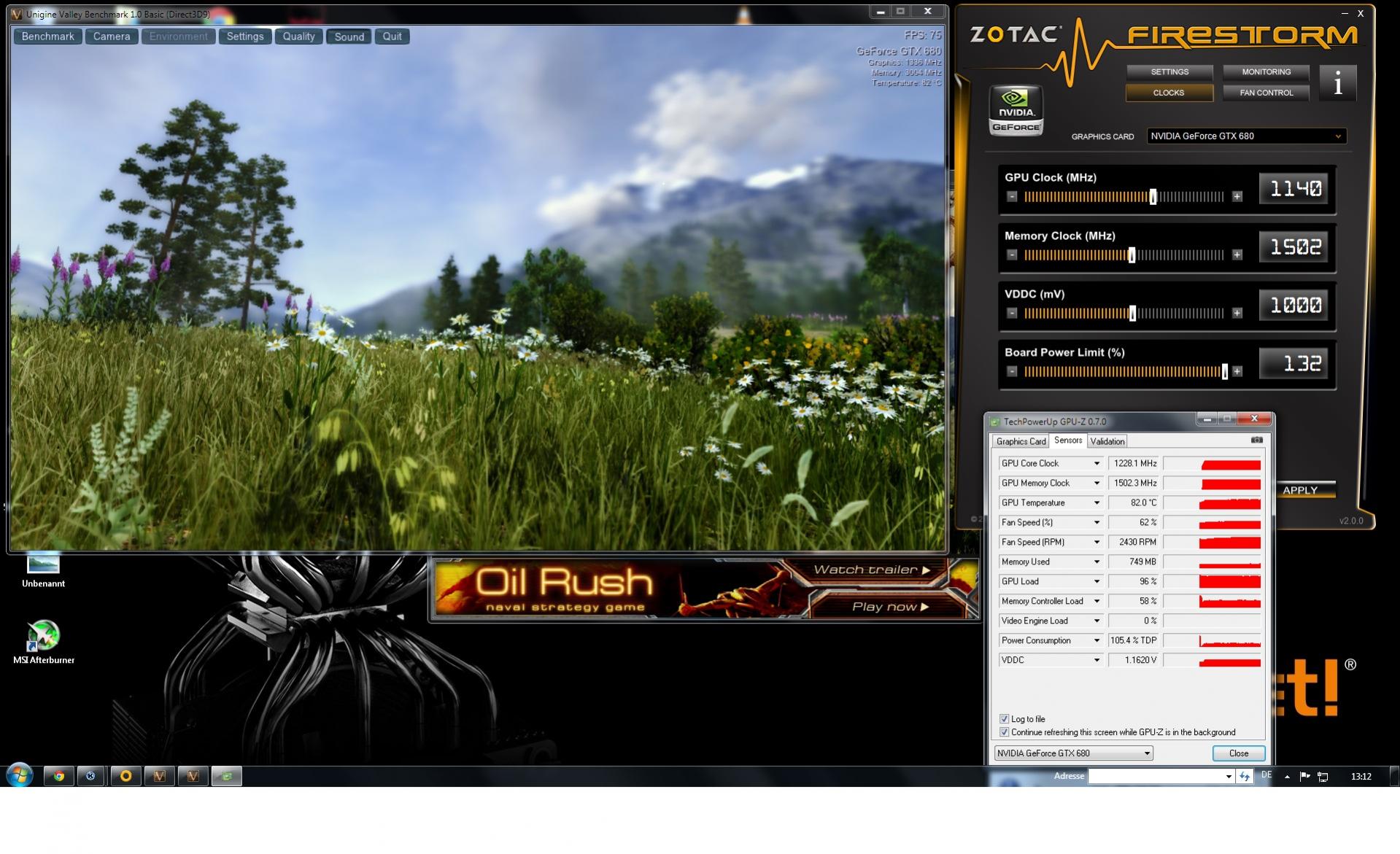Click the DE language indicator in the taskbar
The height and width of the screenshot is (854, 1400).
[x=1266, y=775]
